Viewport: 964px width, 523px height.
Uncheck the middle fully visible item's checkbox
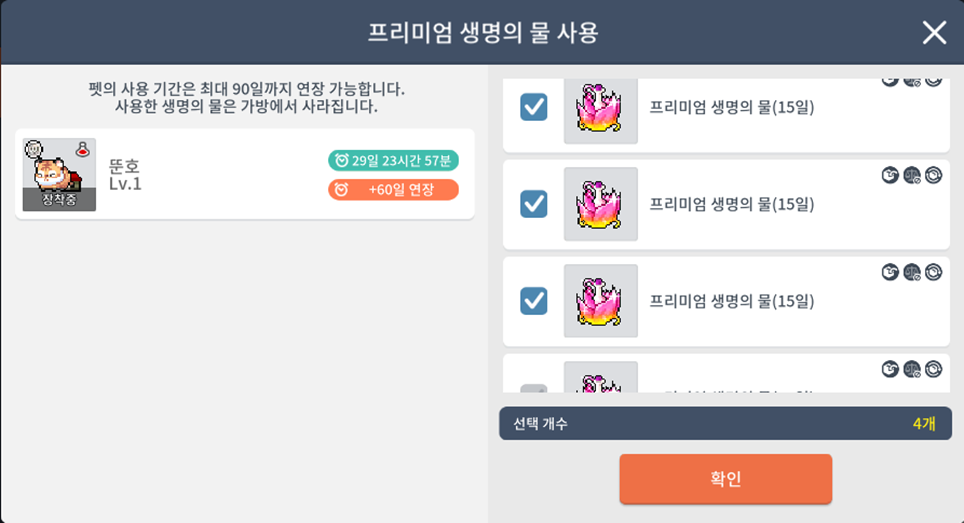(534, 204)
